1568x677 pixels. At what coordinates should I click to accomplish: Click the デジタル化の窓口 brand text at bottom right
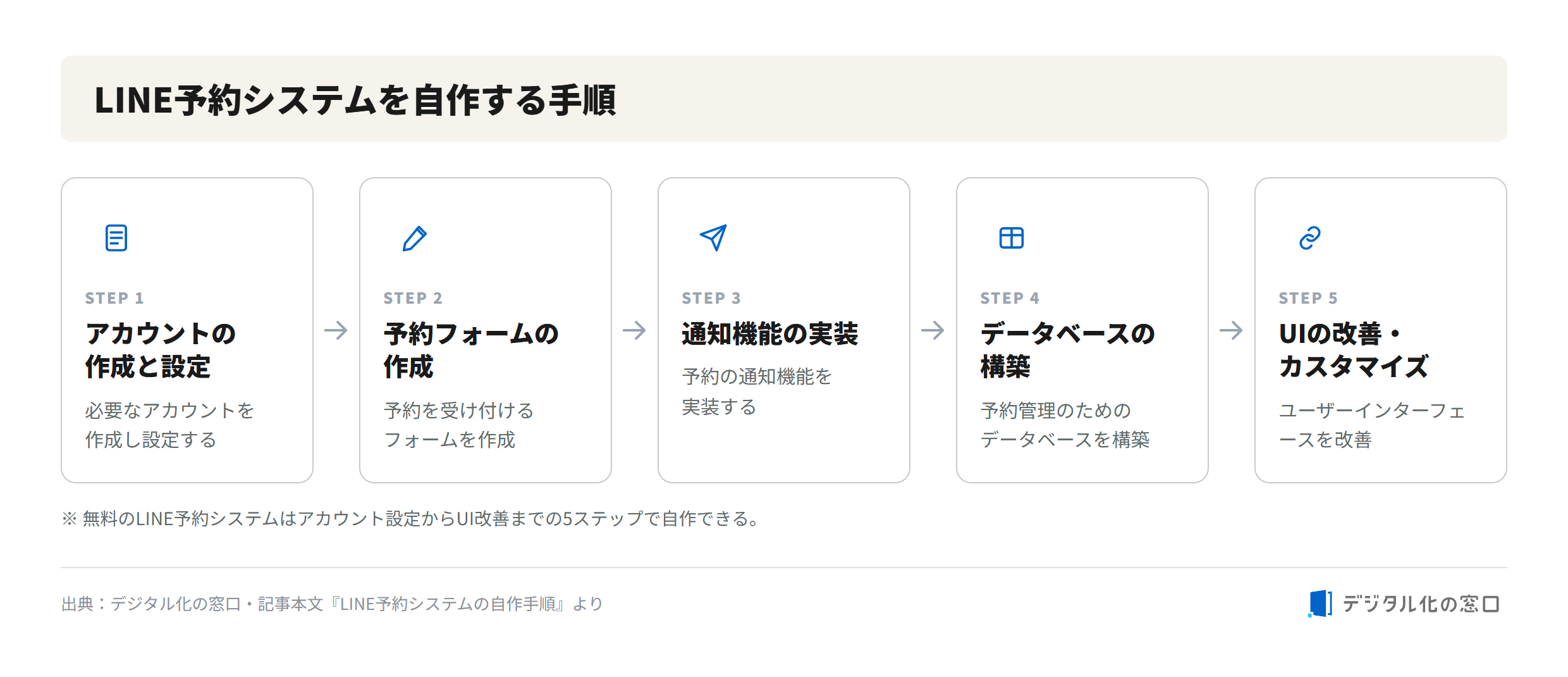pos(1421,604)
